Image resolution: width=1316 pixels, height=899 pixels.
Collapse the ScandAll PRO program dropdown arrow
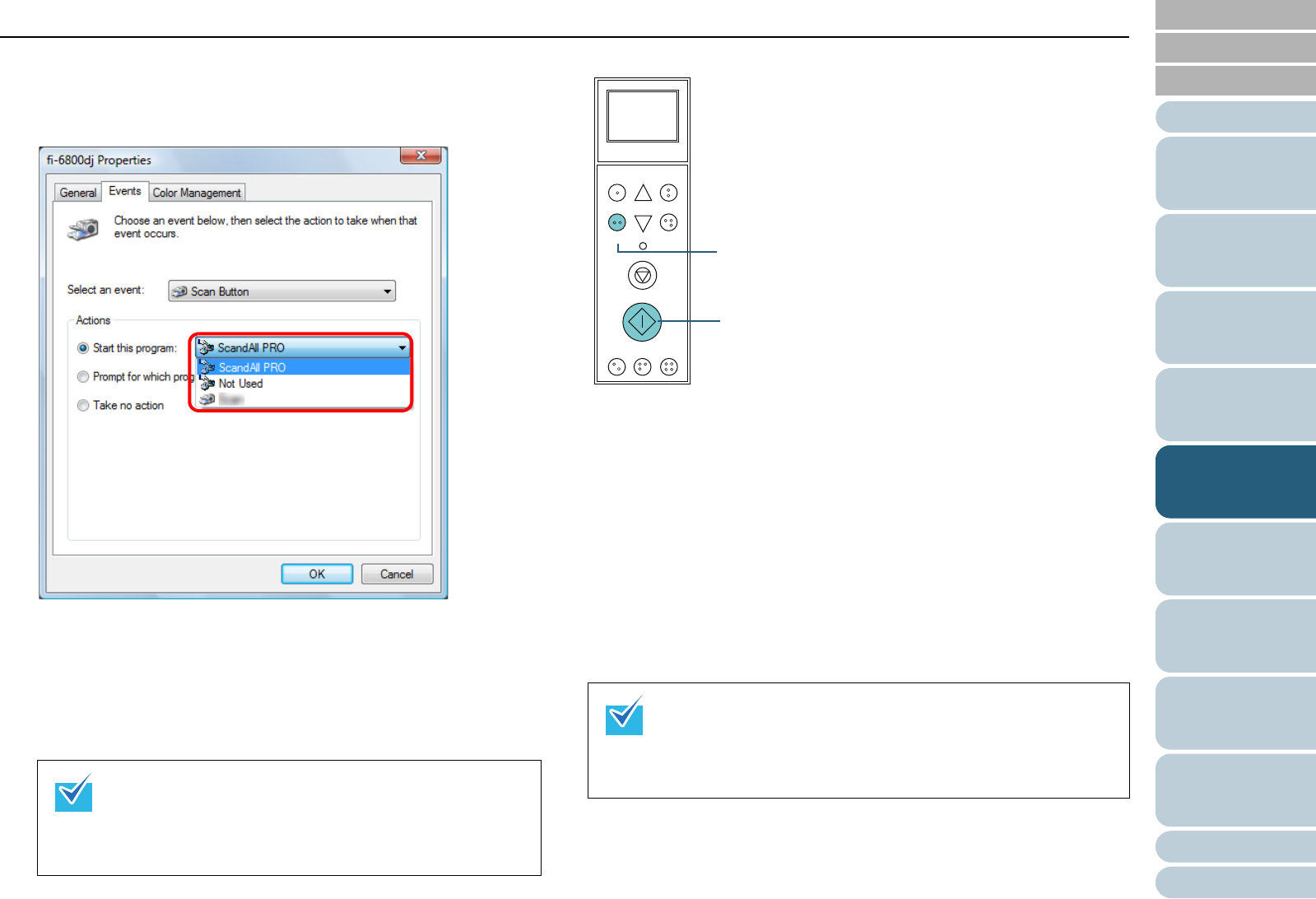402,348
